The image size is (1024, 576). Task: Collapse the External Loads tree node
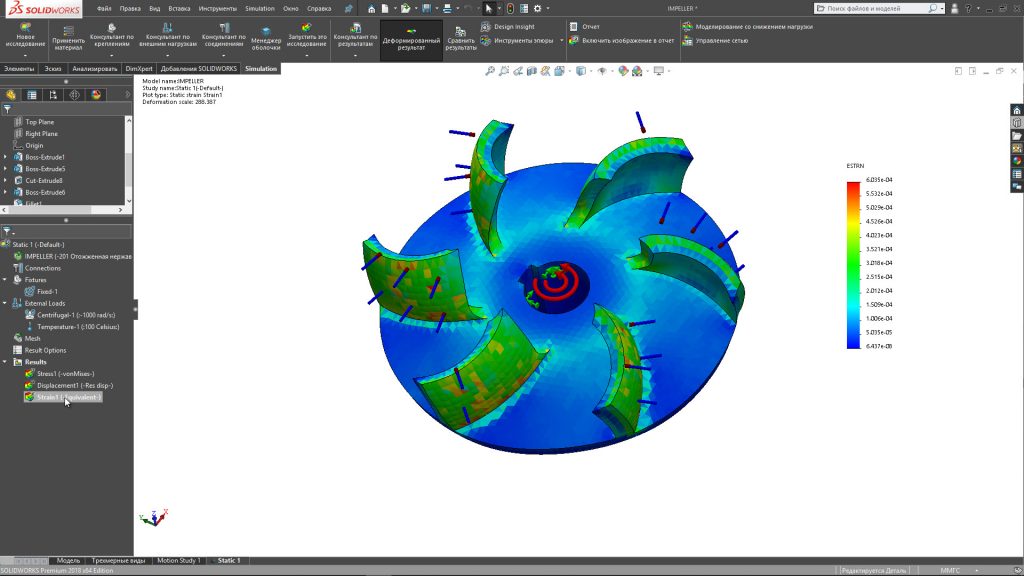pos(6,303)
